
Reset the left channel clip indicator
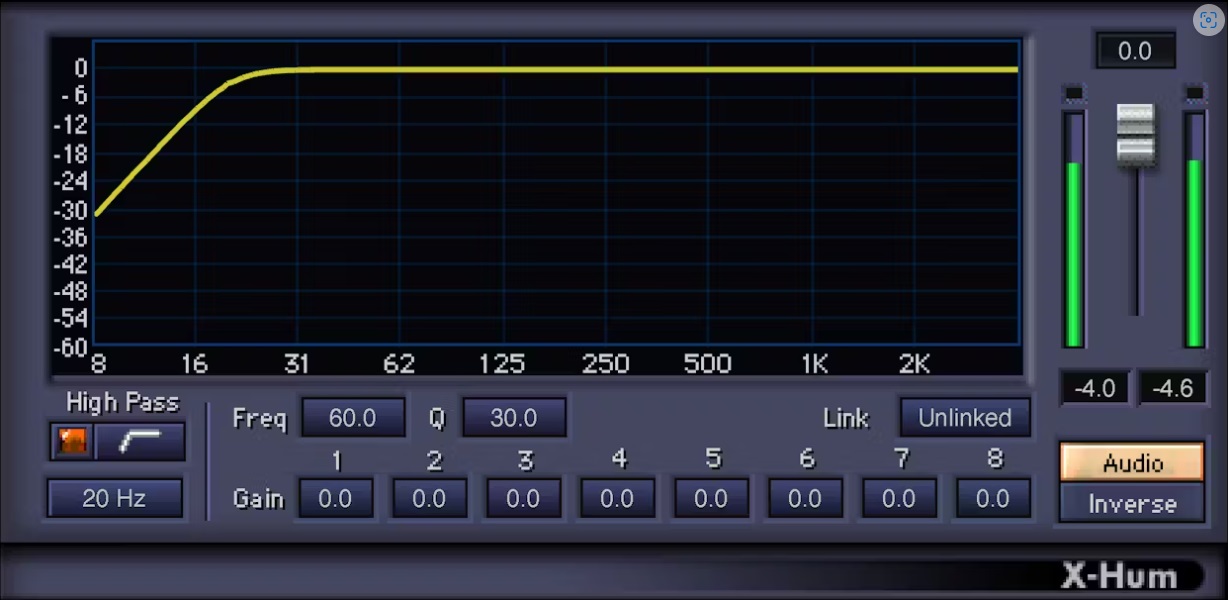[x=1074, y=94]
